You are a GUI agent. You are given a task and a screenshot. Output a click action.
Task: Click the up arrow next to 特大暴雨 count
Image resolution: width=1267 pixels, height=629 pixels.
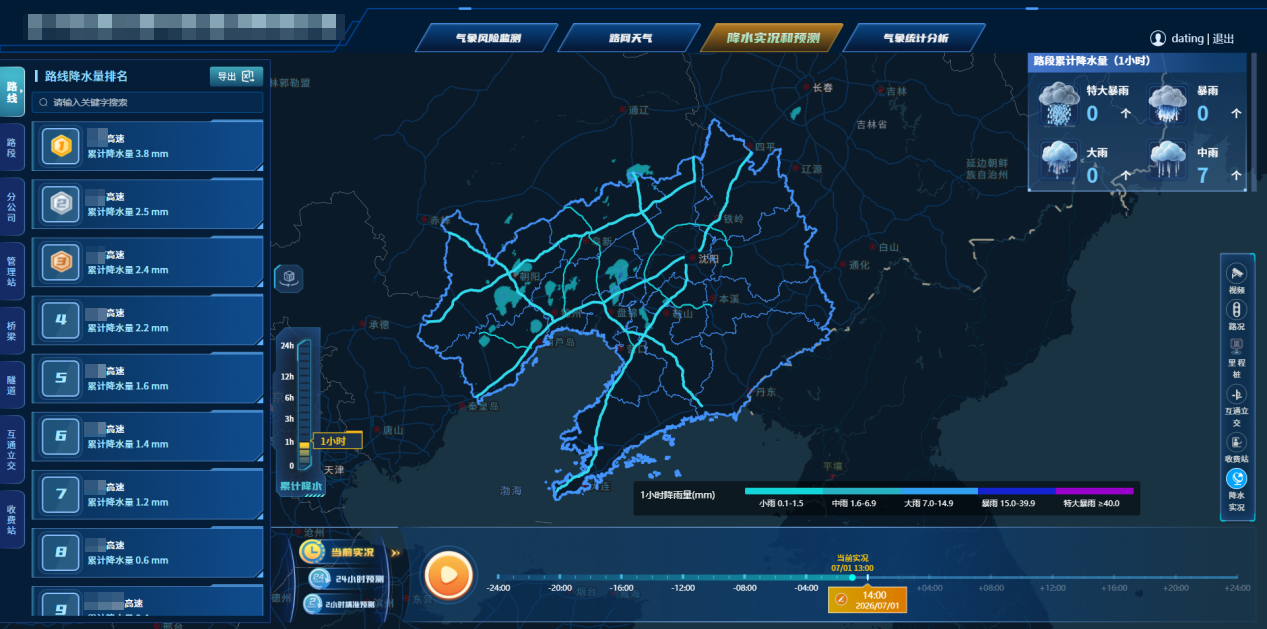[x=1126, y=114]
